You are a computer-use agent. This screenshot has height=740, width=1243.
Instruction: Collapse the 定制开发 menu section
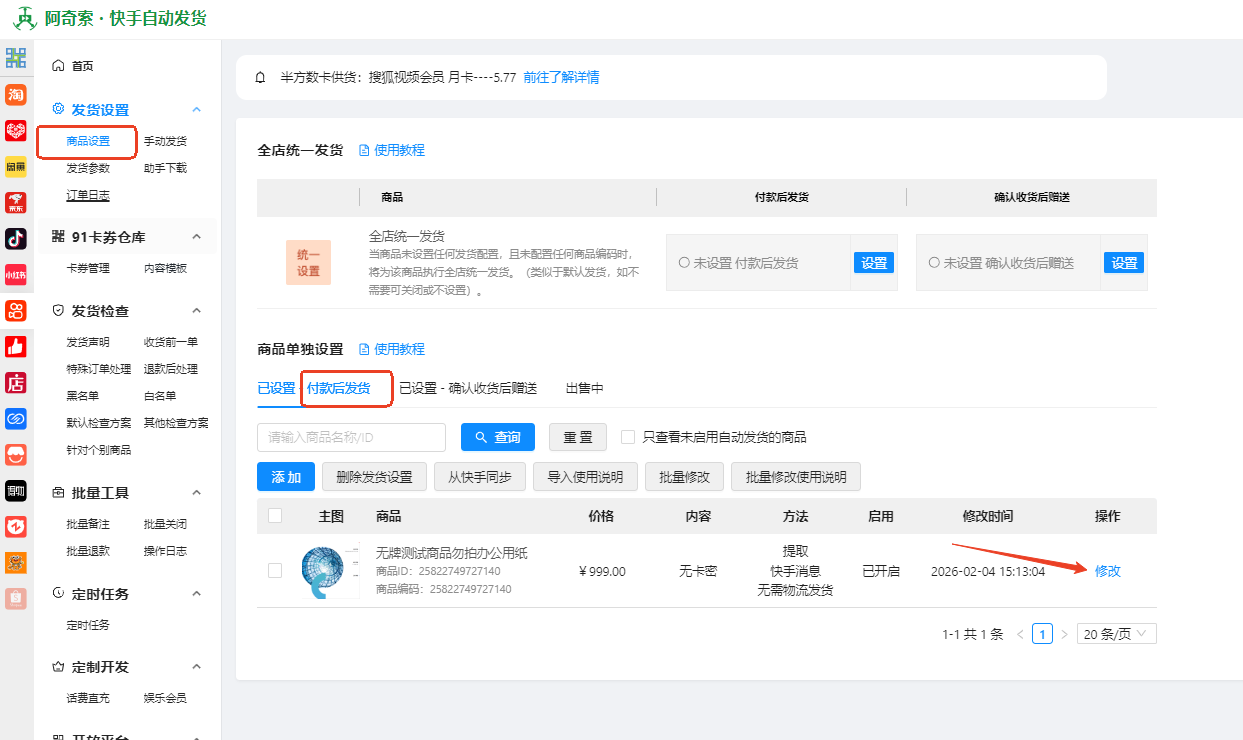pyautogui.click(x=197, y=667)
